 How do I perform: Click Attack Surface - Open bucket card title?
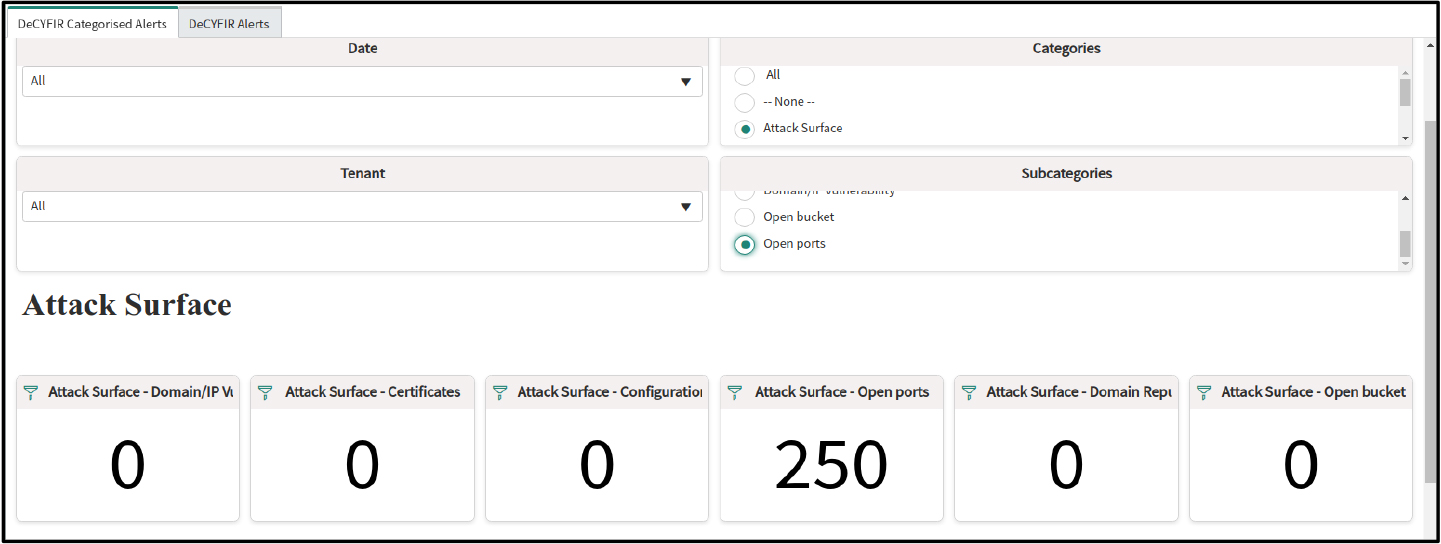[x=1314, y=392]
